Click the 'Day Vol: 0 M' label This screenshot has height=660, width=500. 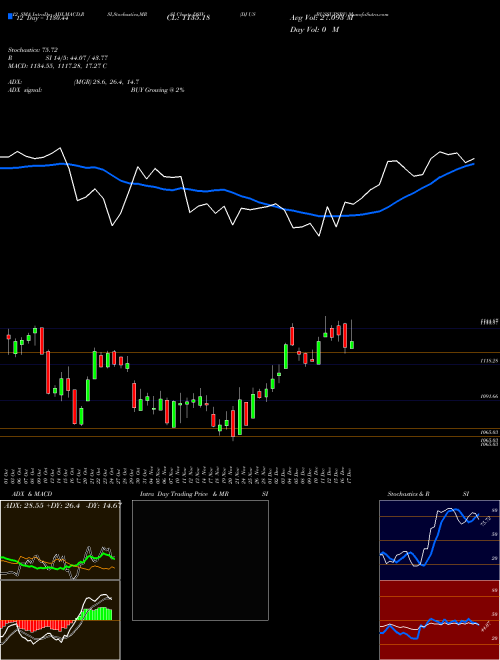tap(314, 30)
